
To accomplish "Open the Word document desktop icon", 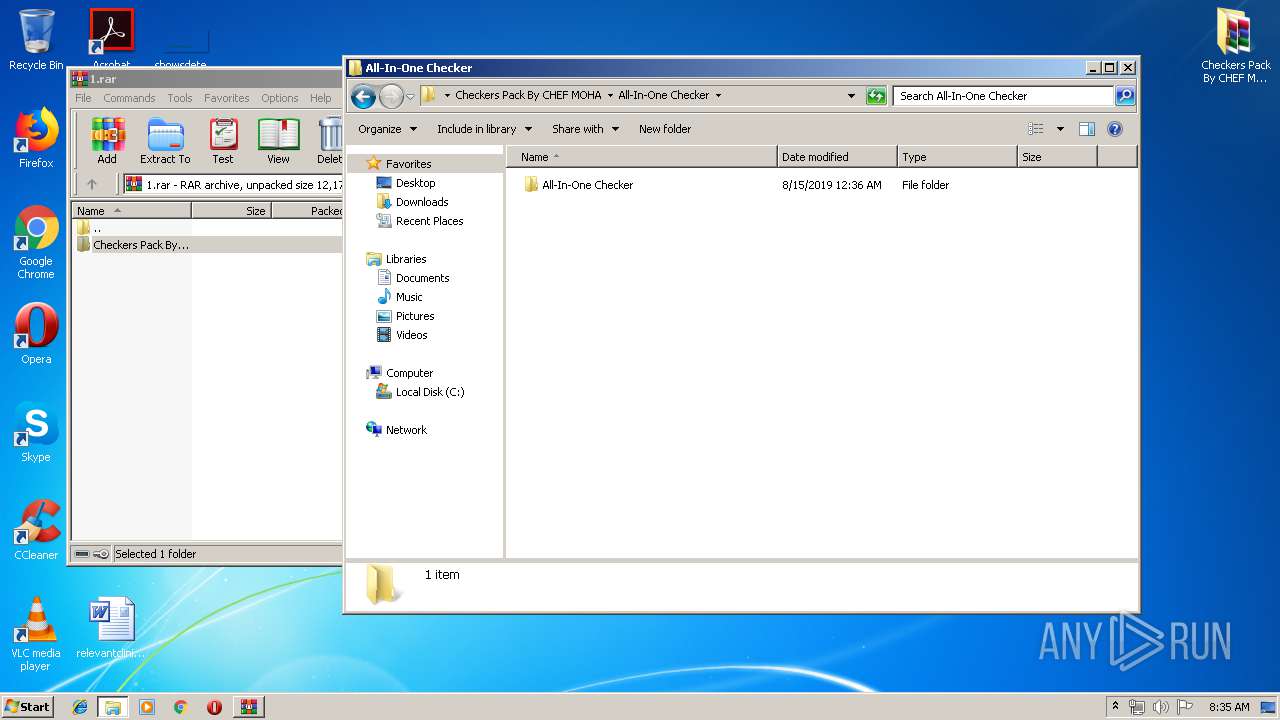I will pos(111,628).
